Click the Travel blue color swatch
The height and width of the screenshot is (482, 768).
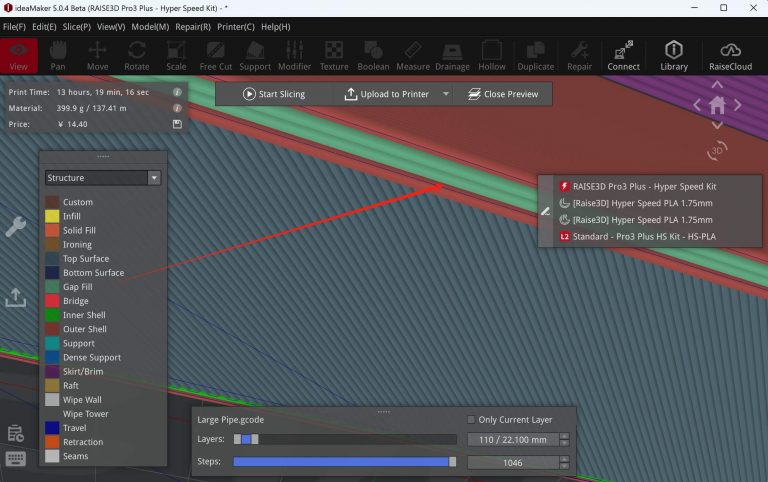click(52, 428)
